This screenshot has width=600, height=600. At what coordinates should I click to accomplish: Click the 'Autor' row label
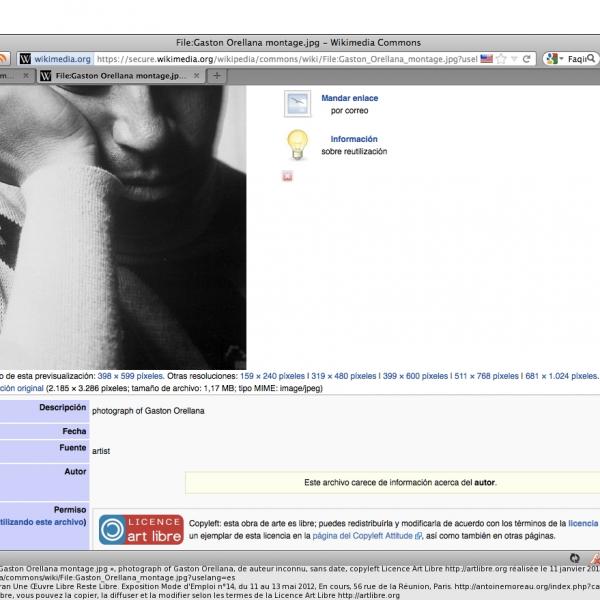click(75, 471)
